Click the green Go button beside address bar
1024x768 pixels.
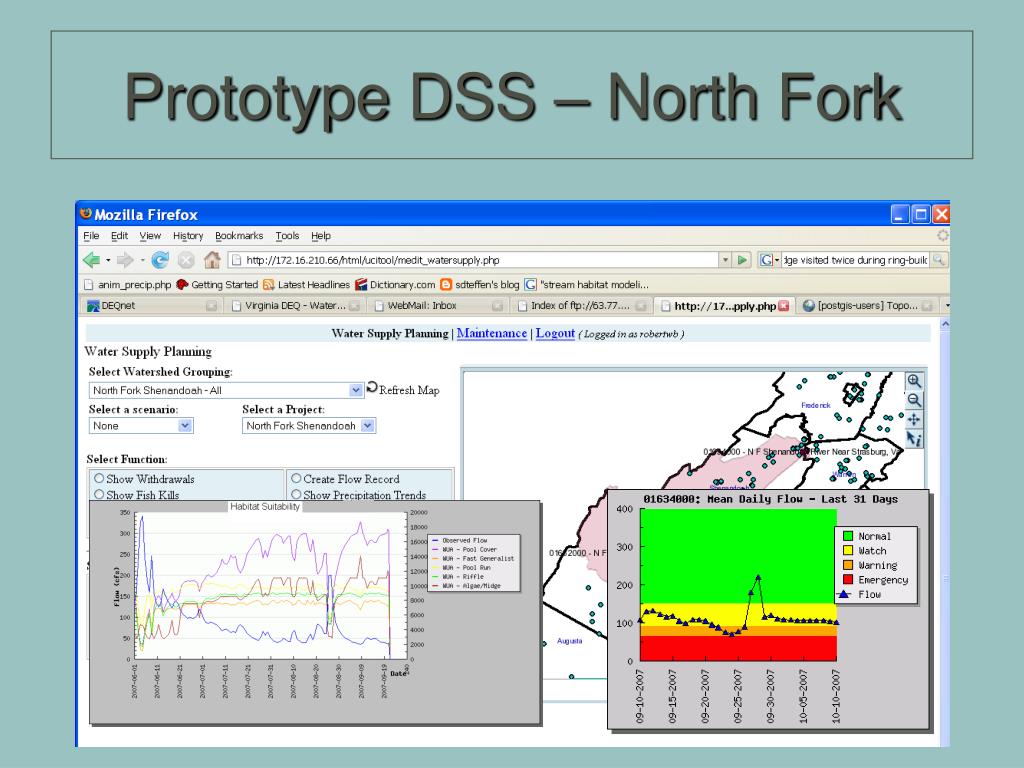pyautogui.click(x=742, y=261)
